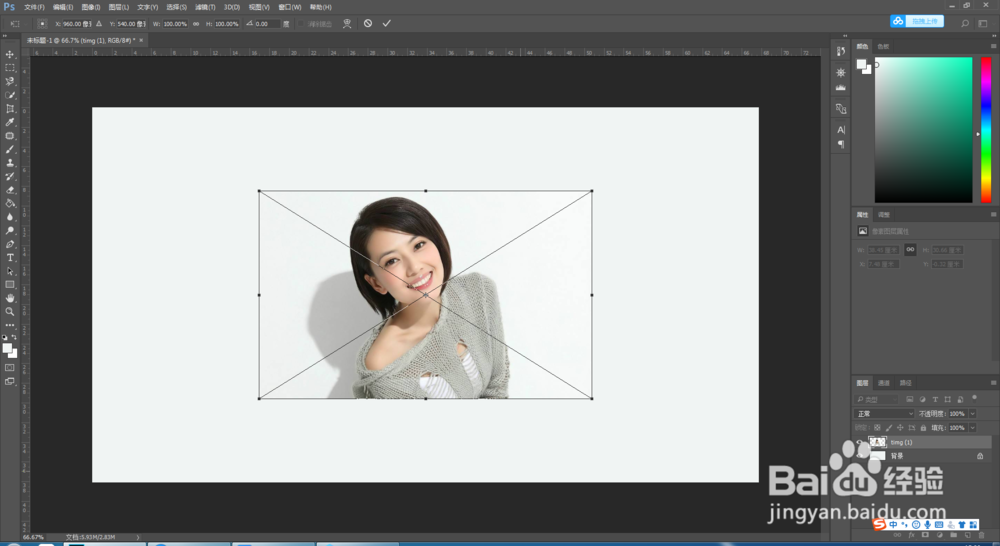Swap foreground and background colors
This screenshot has width=1000, height=546.
tap(14, 337)
